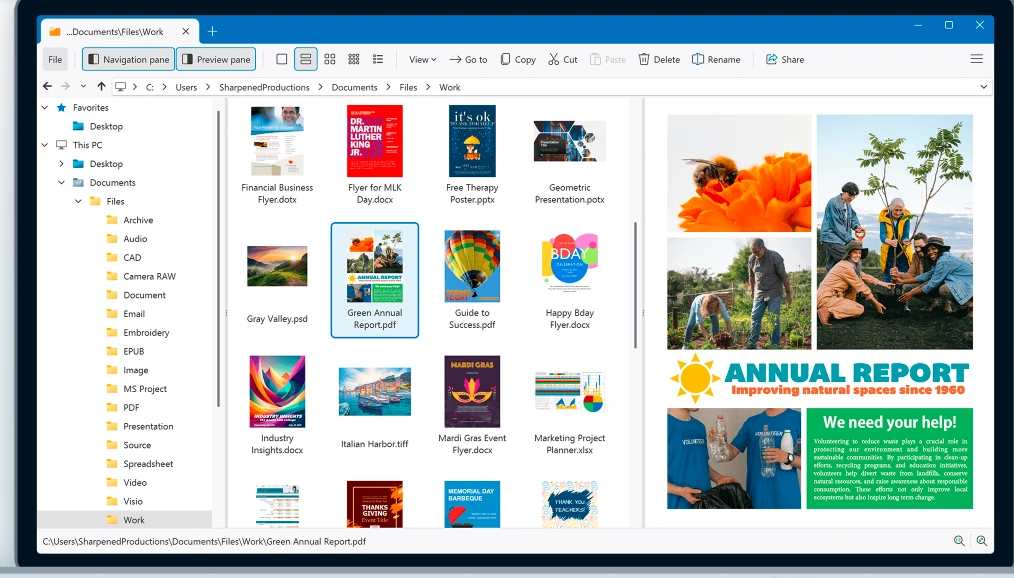Collapse the This PC tree node
Viewport: 1014px width, 578px height.
pyautogui.click(x=45, y=145)
